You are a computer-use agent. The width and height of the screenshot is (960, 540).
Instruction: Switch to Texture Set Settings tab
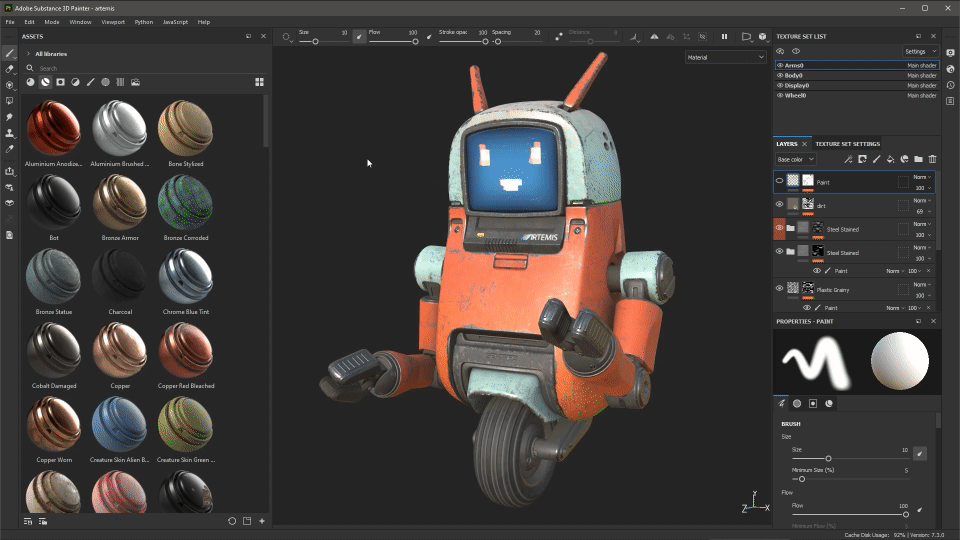click(847, 144)
